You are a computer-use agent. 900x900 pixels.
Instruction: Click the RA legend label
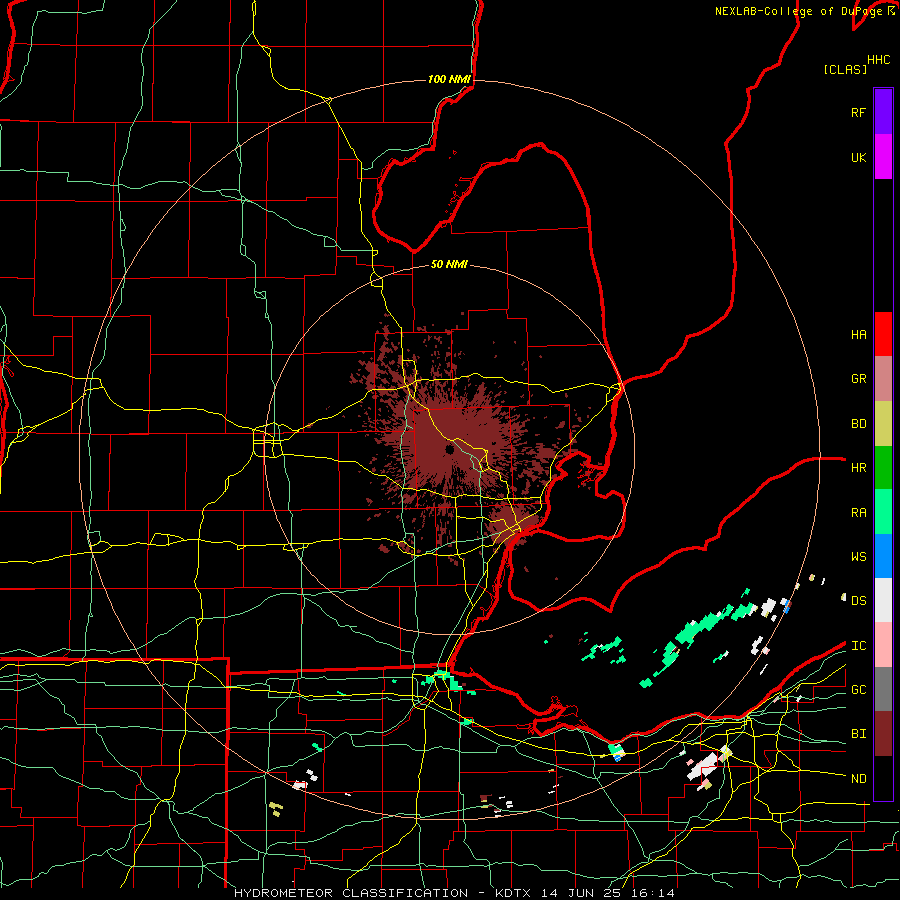858,513
